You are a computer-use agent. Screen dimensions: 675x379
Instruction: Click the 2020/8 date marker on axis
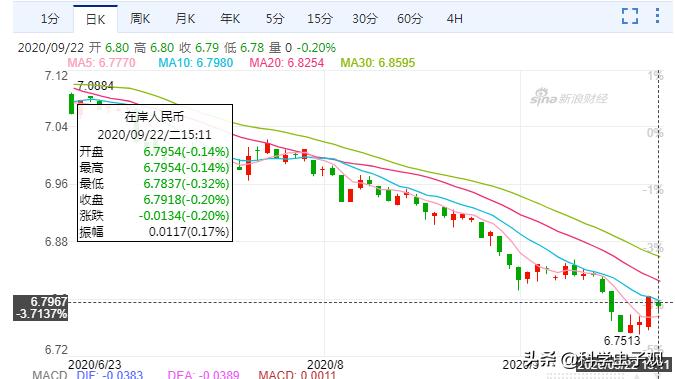(x=325, y=365)
